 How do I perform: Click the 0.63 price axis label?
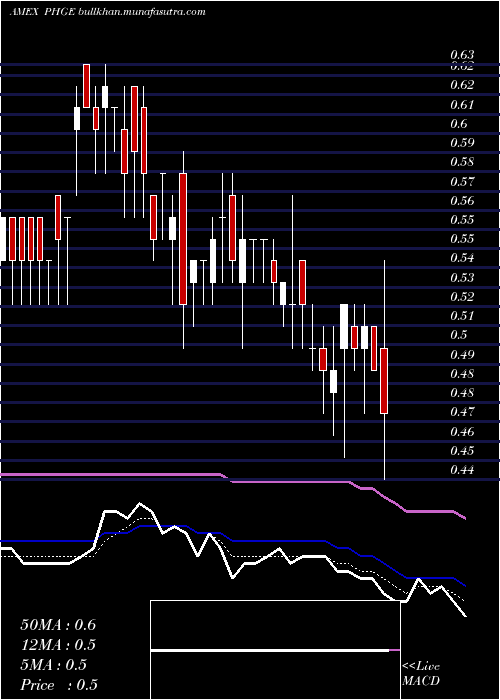462,55
